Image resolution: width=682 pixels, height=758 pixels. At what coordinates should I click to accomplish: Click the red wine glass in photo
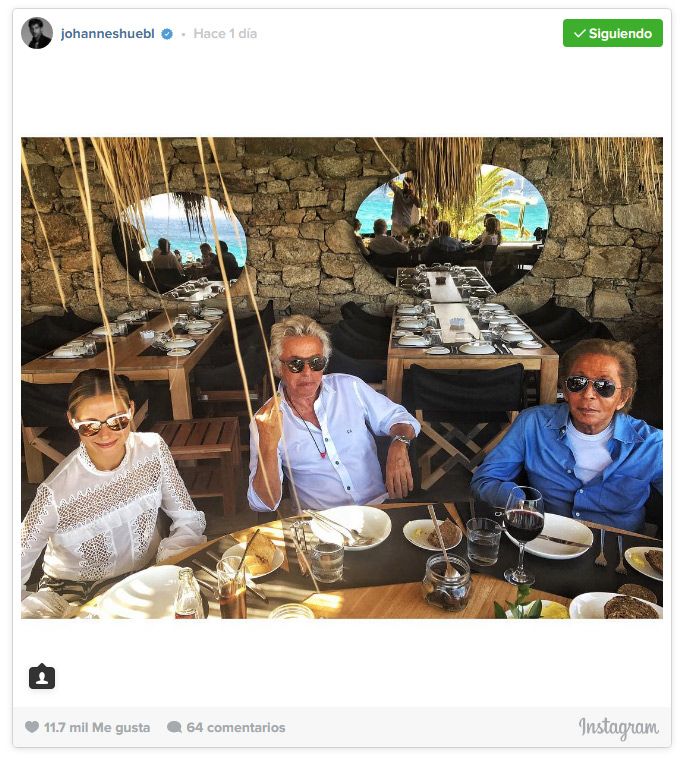pos(523,534)
